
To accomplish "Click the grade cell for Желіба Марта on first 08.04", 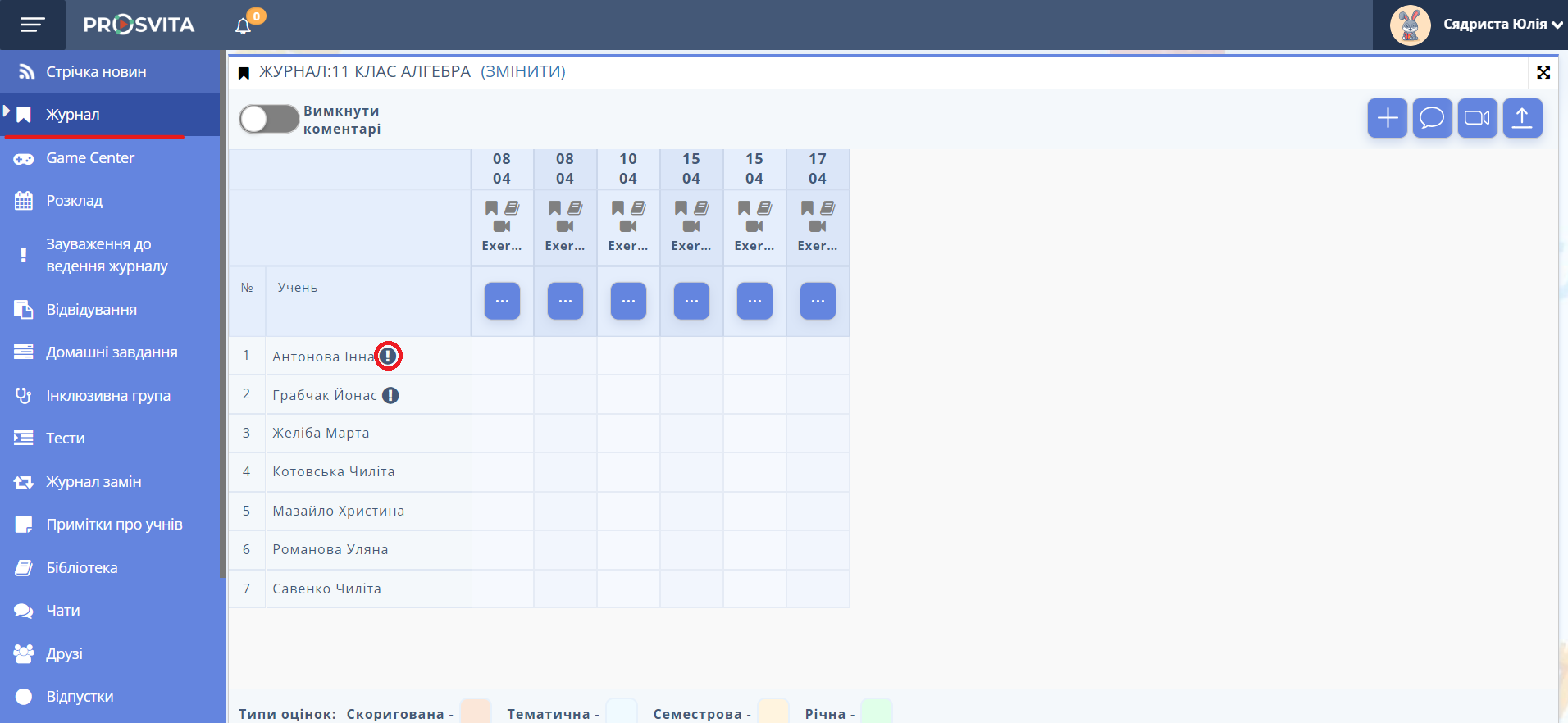I will pos(502,433).
